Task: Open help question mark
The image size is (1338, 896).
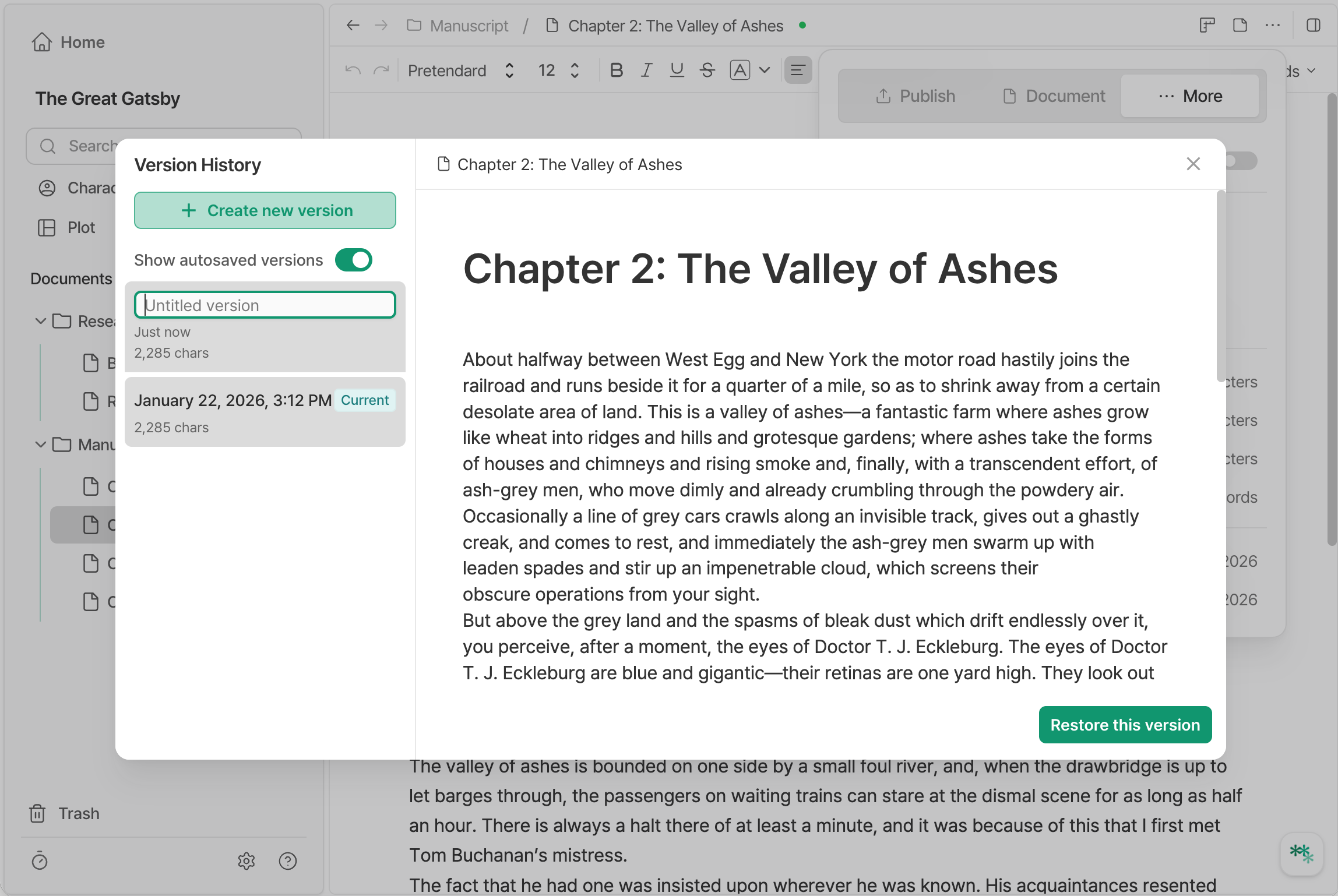Action: point(288,860)
